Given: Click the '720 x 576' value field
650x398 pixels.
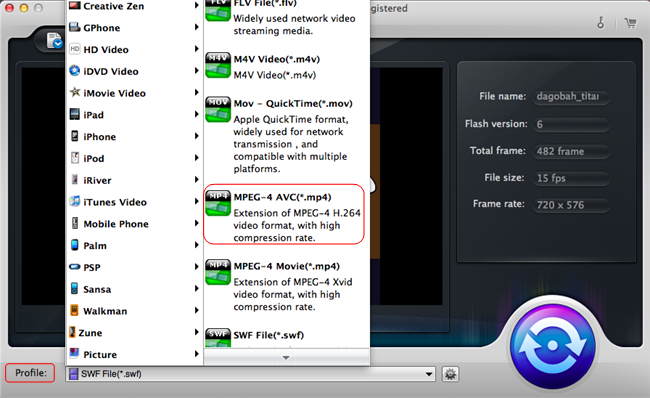Looking at the screenshot, I should 570,205.
